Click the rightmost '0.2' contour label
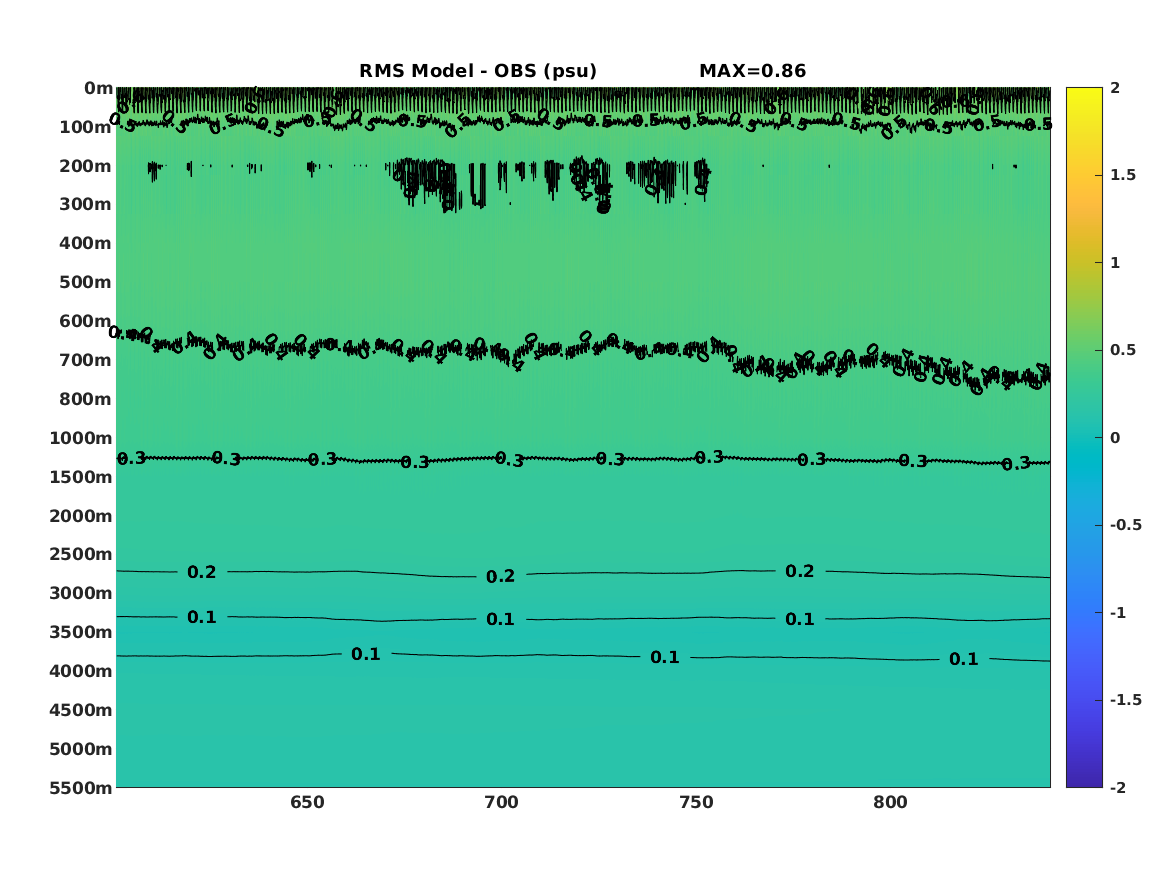 [x=800, y=571]
